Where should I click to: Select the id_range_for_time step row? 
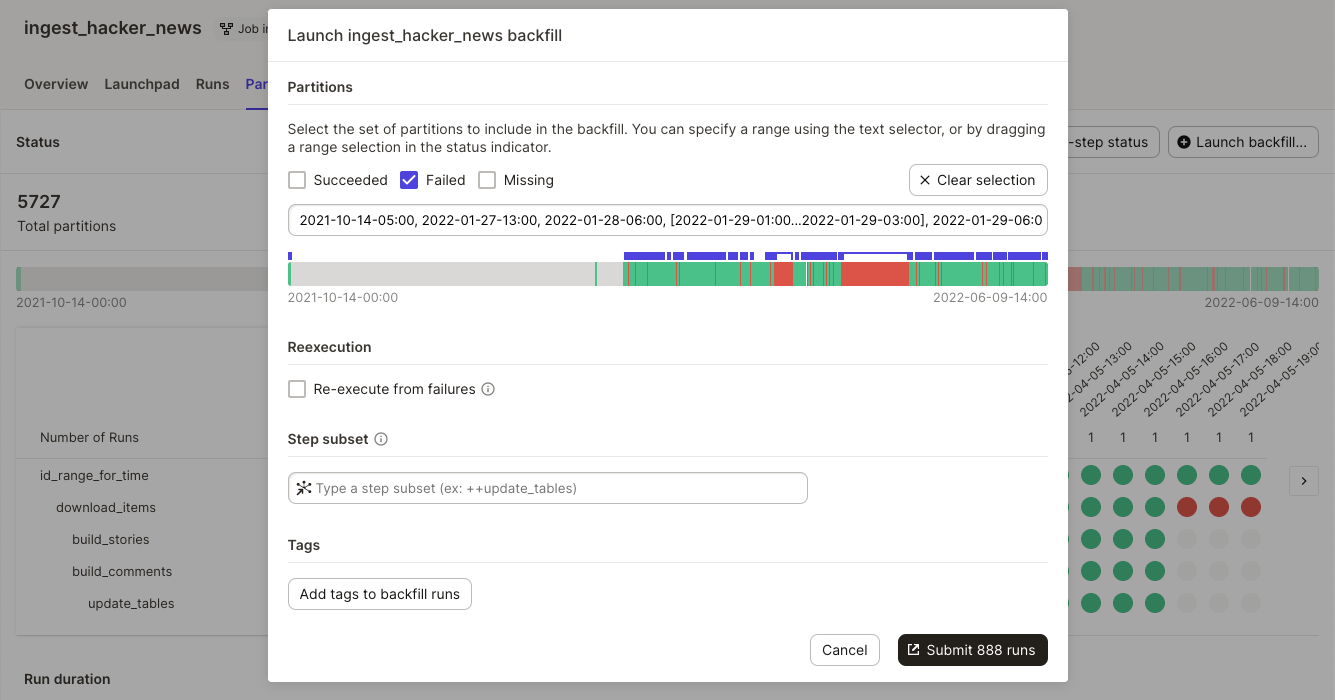pyautogui.click(x=94, y=475)
